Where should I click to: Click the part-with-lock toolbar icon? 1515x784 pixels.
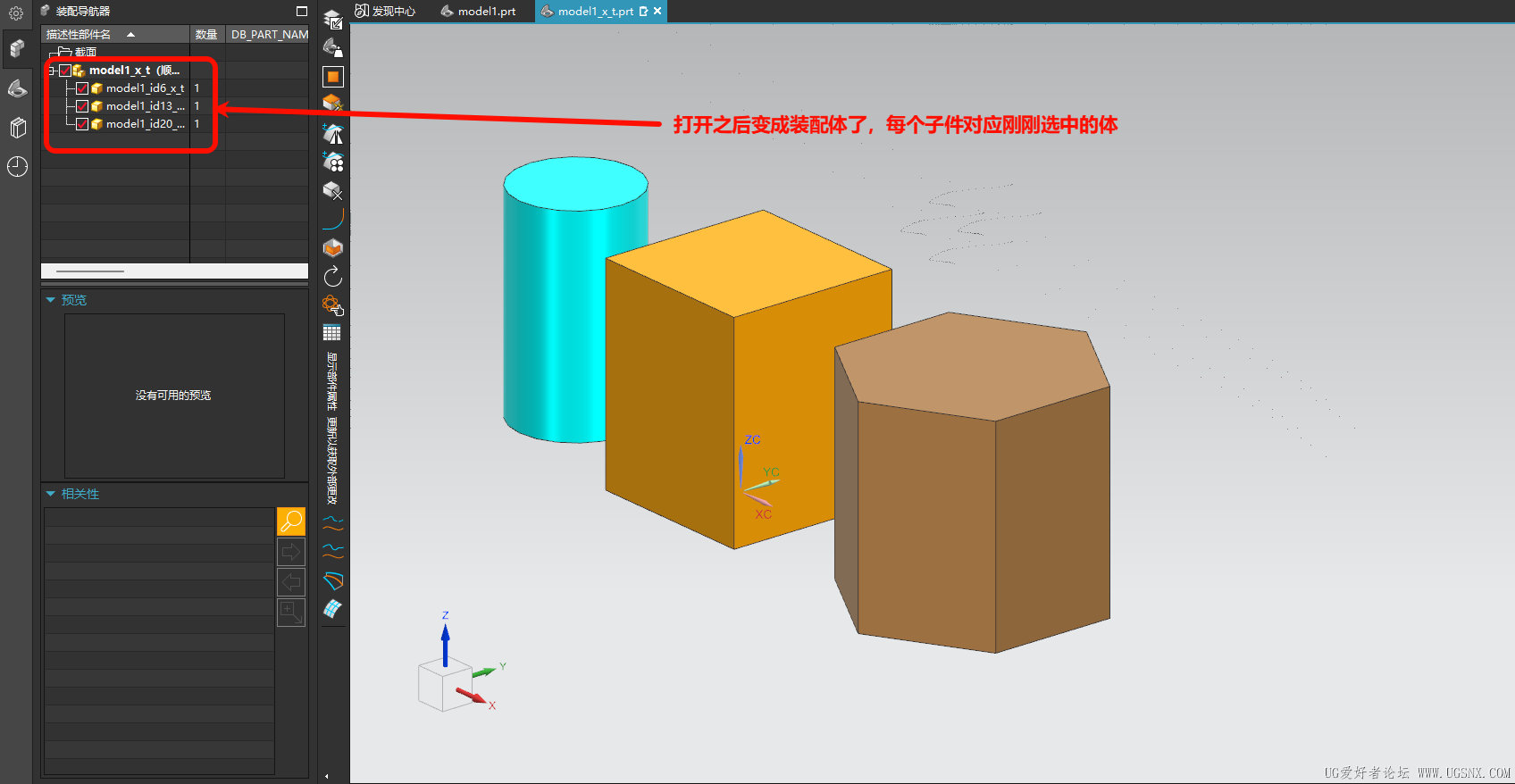(x=333, y=48)
